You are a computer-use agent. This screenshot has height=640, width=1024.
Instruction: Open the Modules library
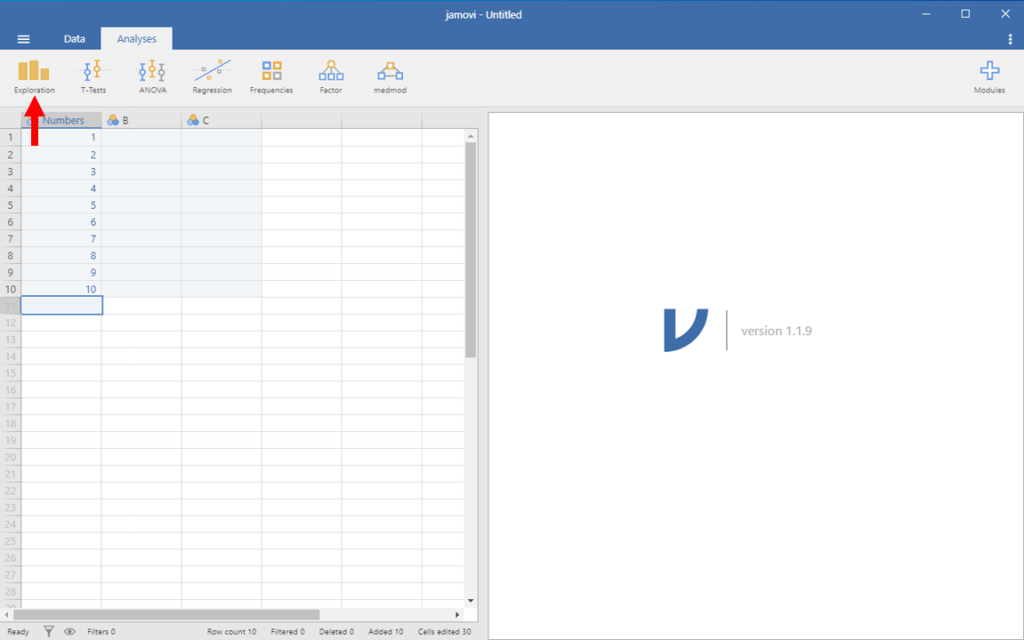click(988, 75)
